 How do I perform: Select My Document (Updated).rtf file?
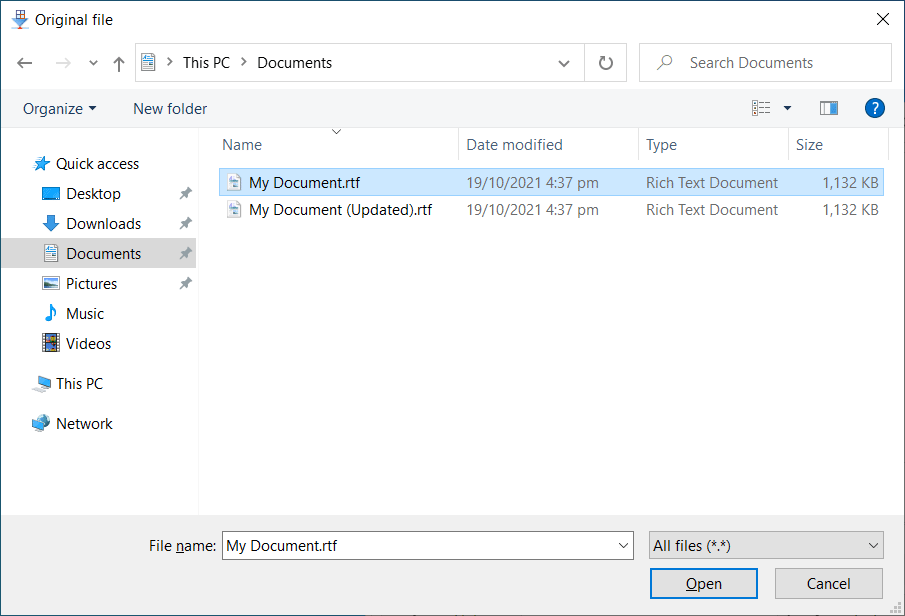coord(551,210)
